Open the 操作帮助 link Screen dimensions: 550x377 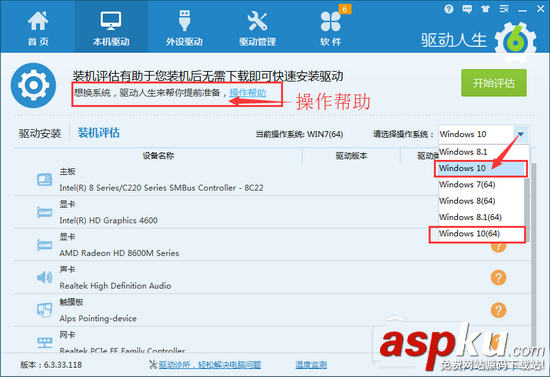click(x=248, y=93)
